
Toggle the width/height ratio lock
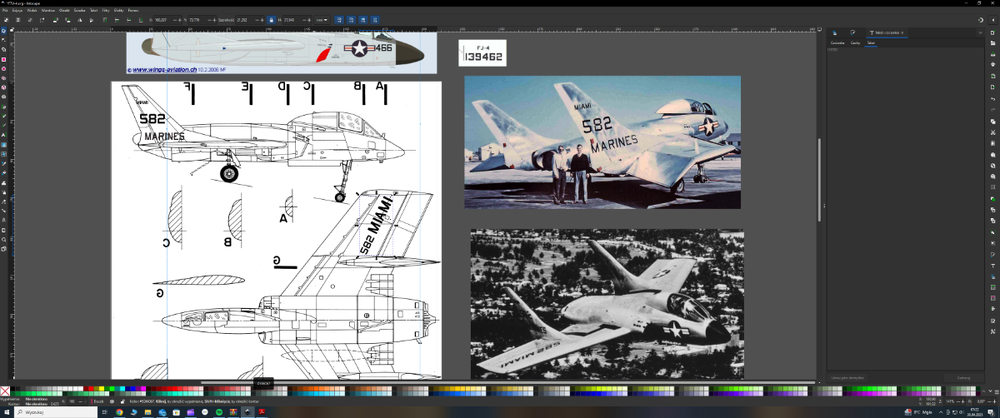(272, 19)
